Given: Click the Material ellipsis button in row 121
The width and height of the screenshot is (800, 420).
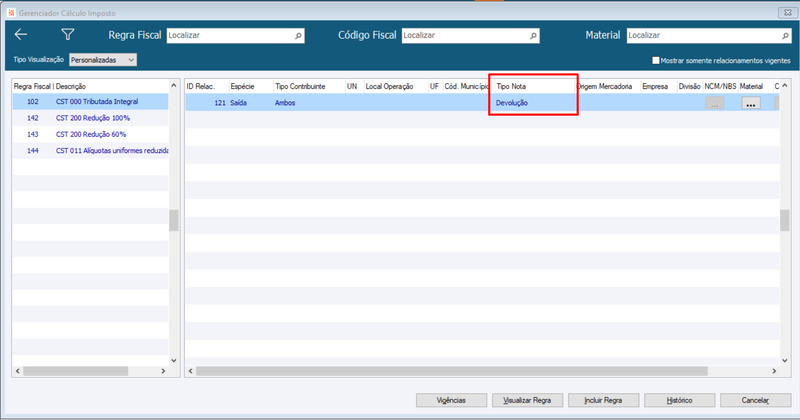Looking at the screenshot, I should [751, 103].
